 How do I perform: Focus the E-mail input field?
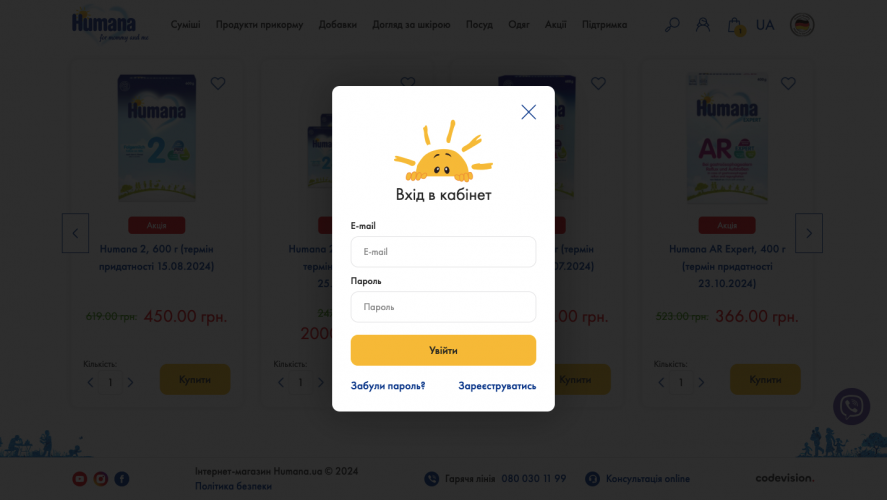[x=443, y=252]
